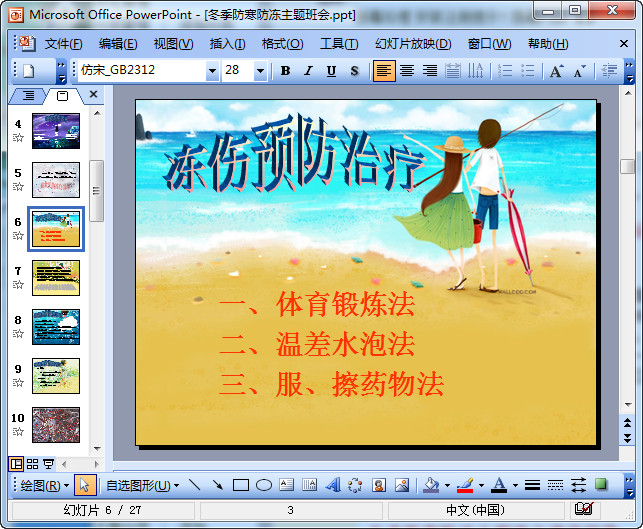Click the font name field 仿宋_GB2312
This screenshot has width=643, height=529.
tap(142, 71)
